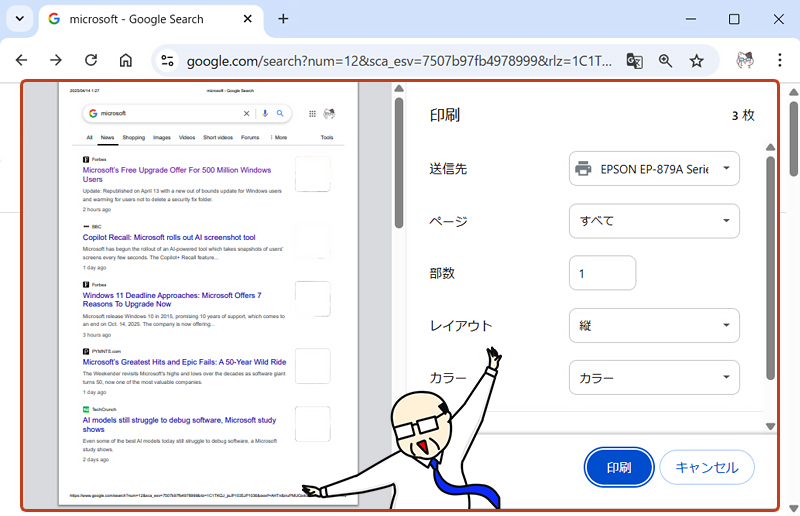Click the blue 印刷 button
The image size is (800, 516).
pos(619,467)
